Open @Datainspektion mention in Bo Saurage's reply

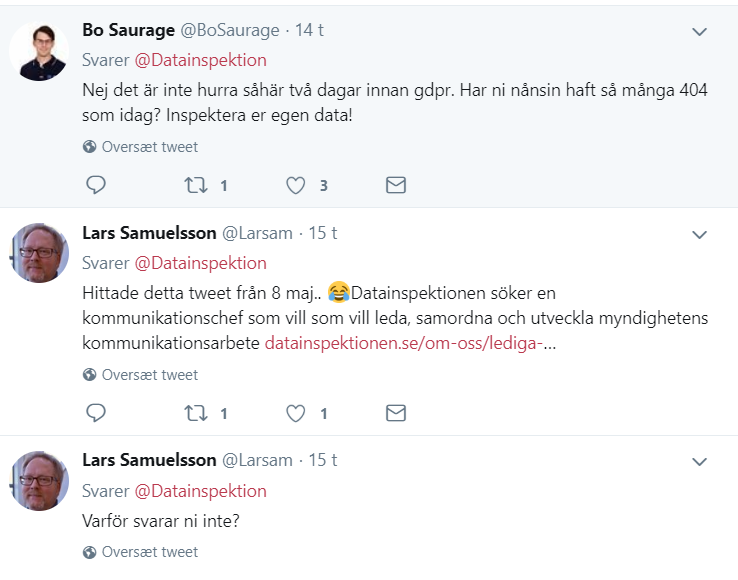pyautogui.click(x=200, y=60)
